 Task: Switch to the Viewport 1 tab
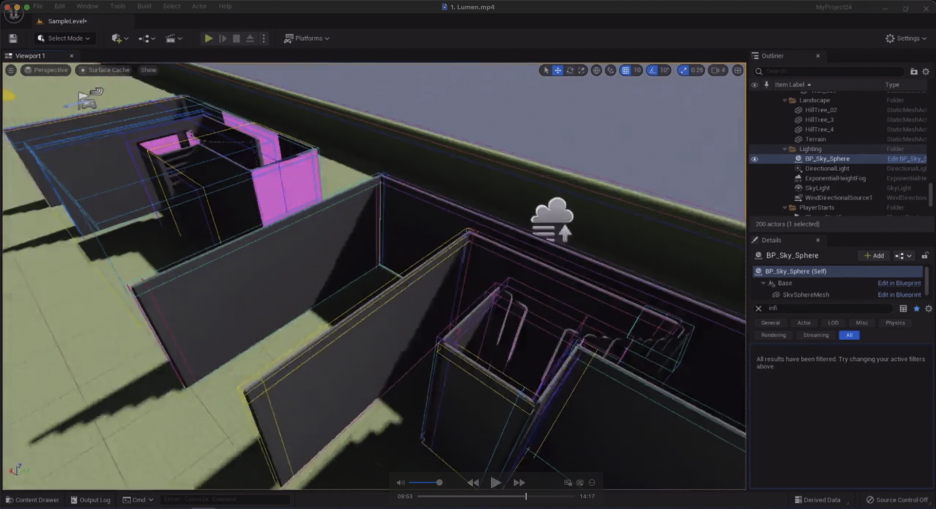point(30,55)
